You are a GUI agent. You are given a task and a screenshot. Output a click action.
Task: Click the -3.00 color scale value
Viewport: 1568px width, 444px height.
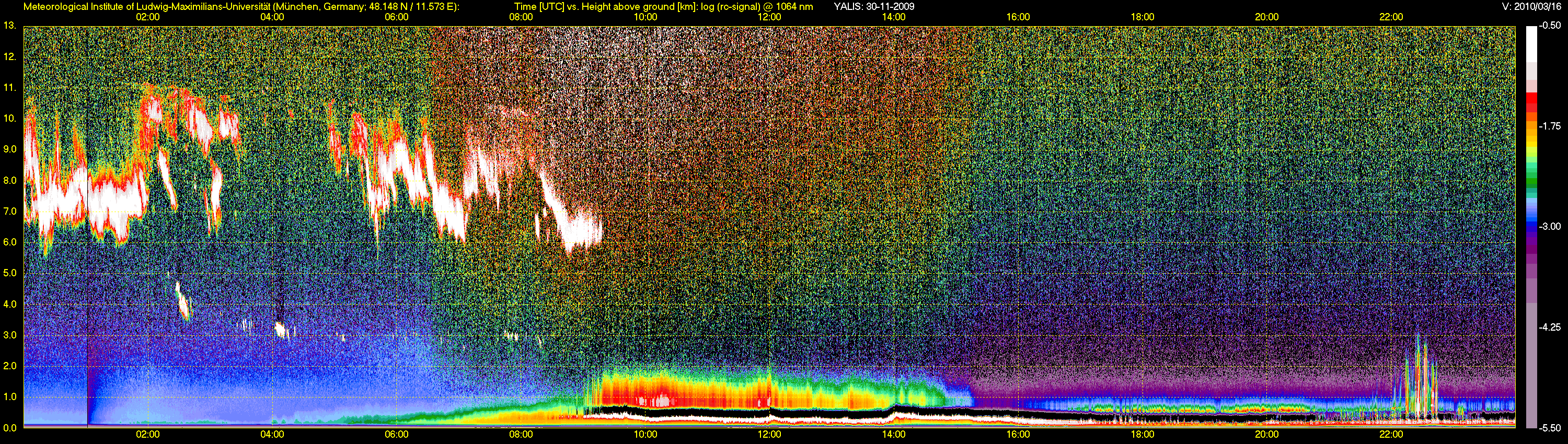[1550, 226]
